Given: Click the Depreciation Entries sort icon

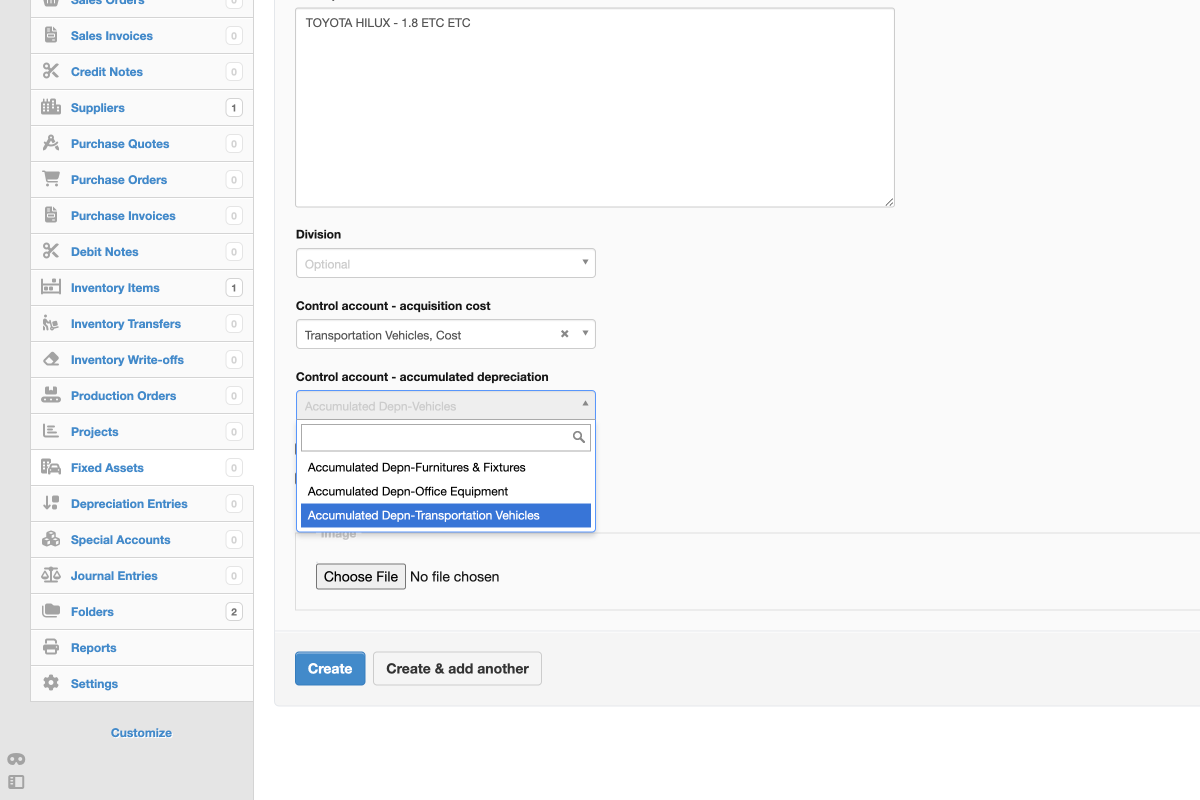Looking at the screenshot, I should tap(51, 504).
